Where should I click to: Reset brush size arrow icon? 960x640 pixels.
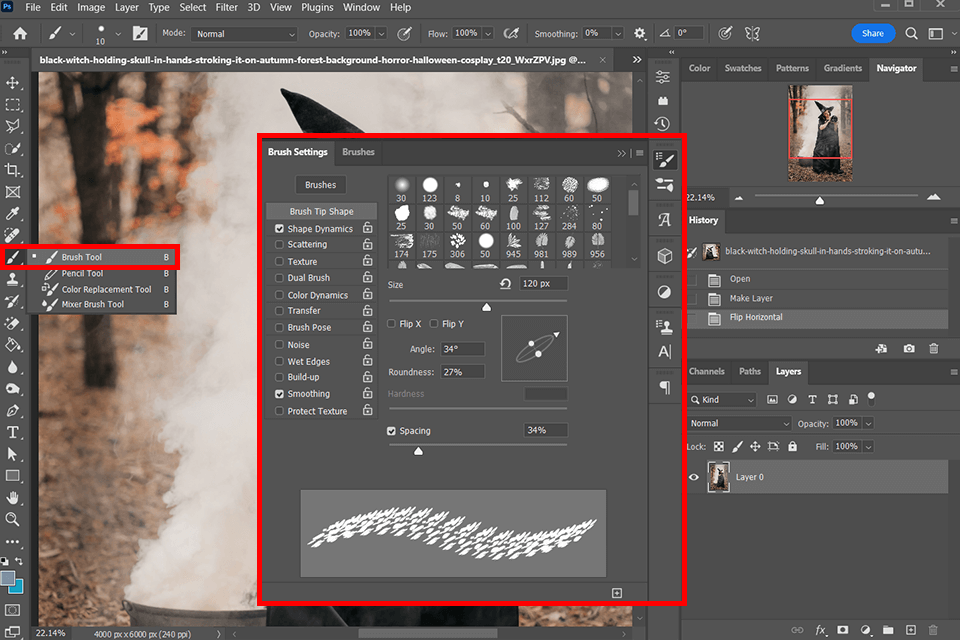505,284
